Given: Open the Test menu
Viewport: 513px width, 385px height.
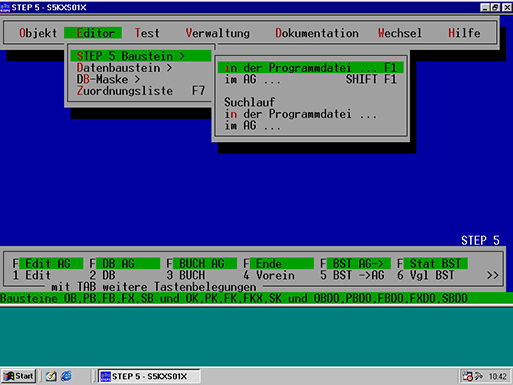Looking at the screenshot, I should click(x=147, y=33).
